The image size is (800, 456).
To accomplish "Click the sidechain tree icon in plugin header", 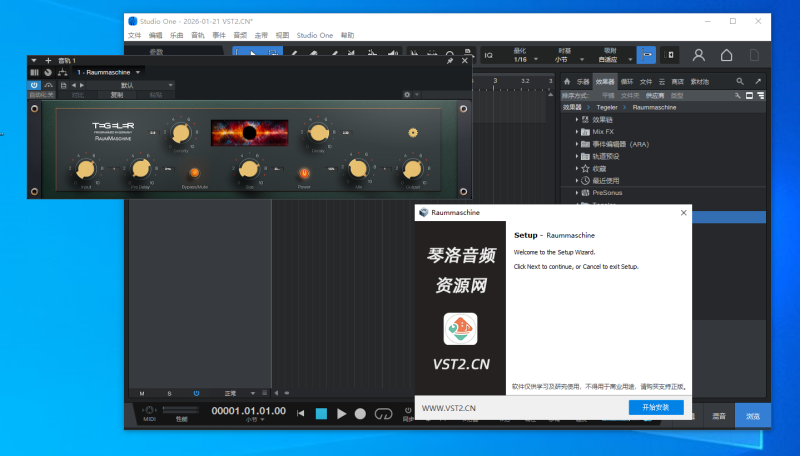I will tap(62, 72).
